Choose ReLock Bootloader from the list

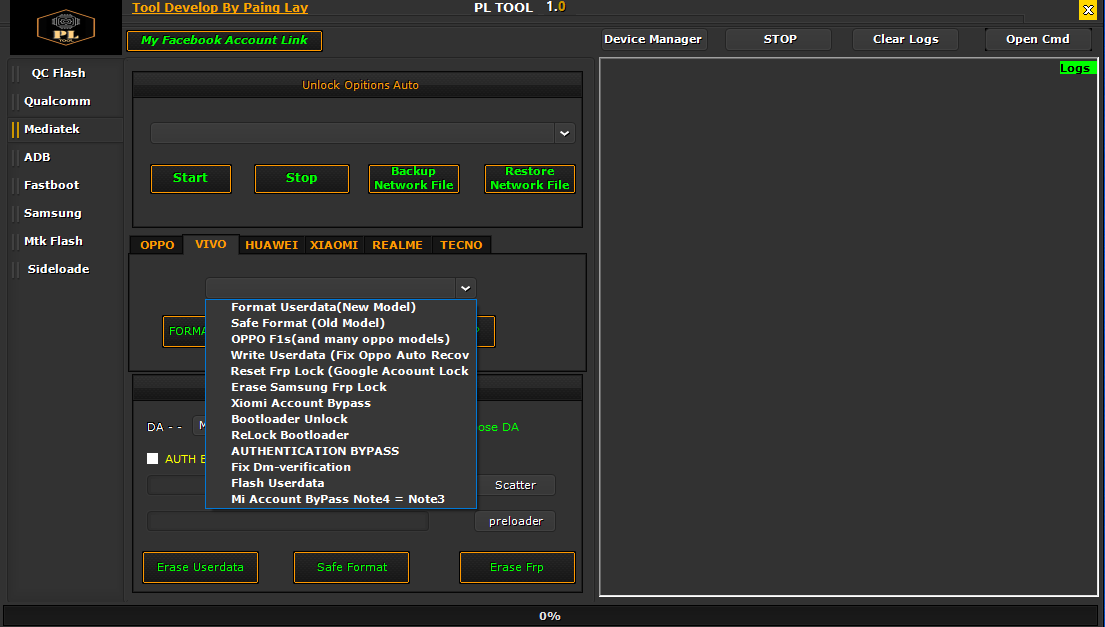point(341,435)
